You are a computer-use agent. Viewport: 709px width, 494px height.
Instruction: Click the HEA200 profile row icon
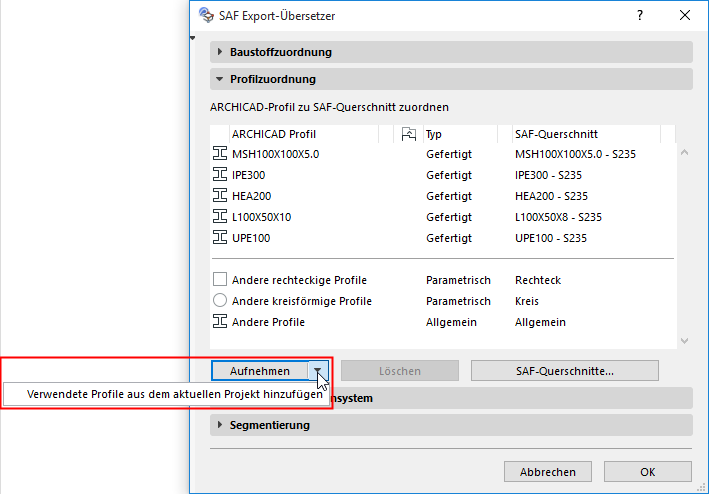click(x=220, y=196)
